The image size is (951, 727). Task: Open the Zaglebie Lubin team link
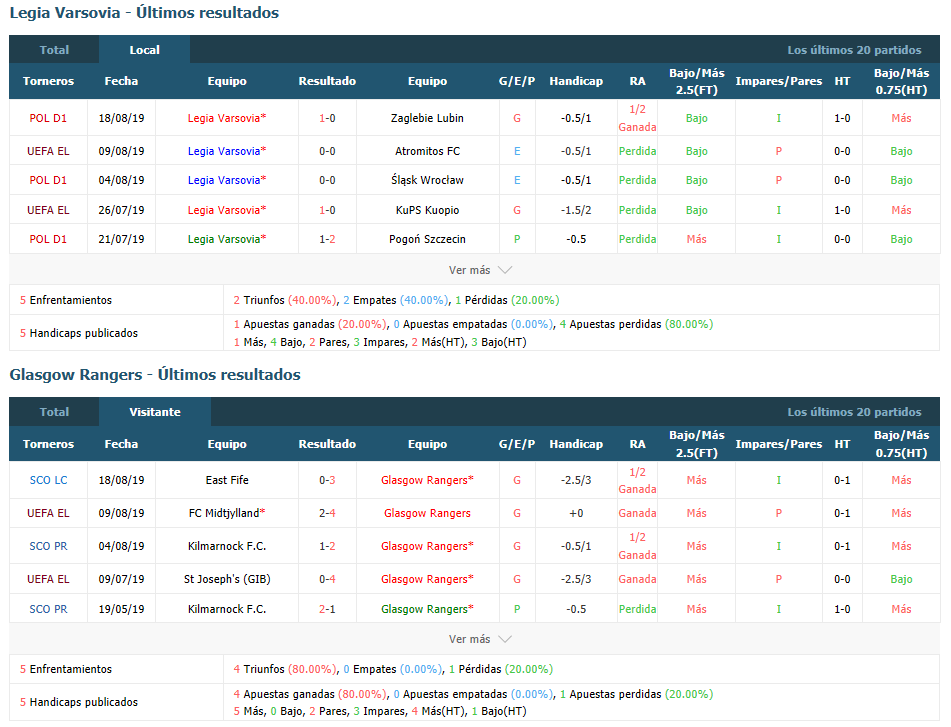point(427,118)
